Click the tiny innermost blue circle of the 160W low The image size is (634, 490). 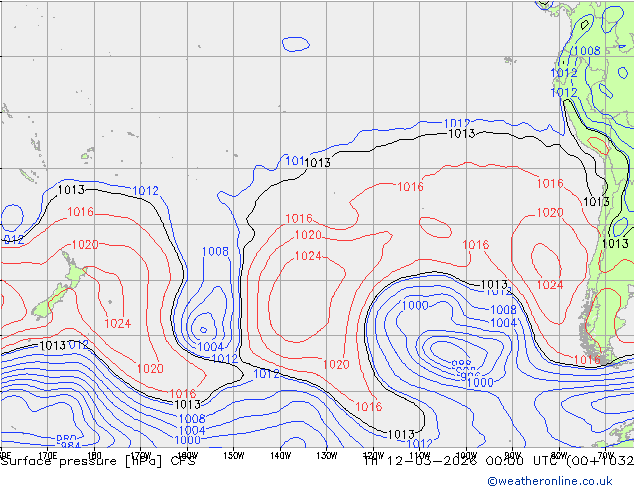(x=203, y=330)
